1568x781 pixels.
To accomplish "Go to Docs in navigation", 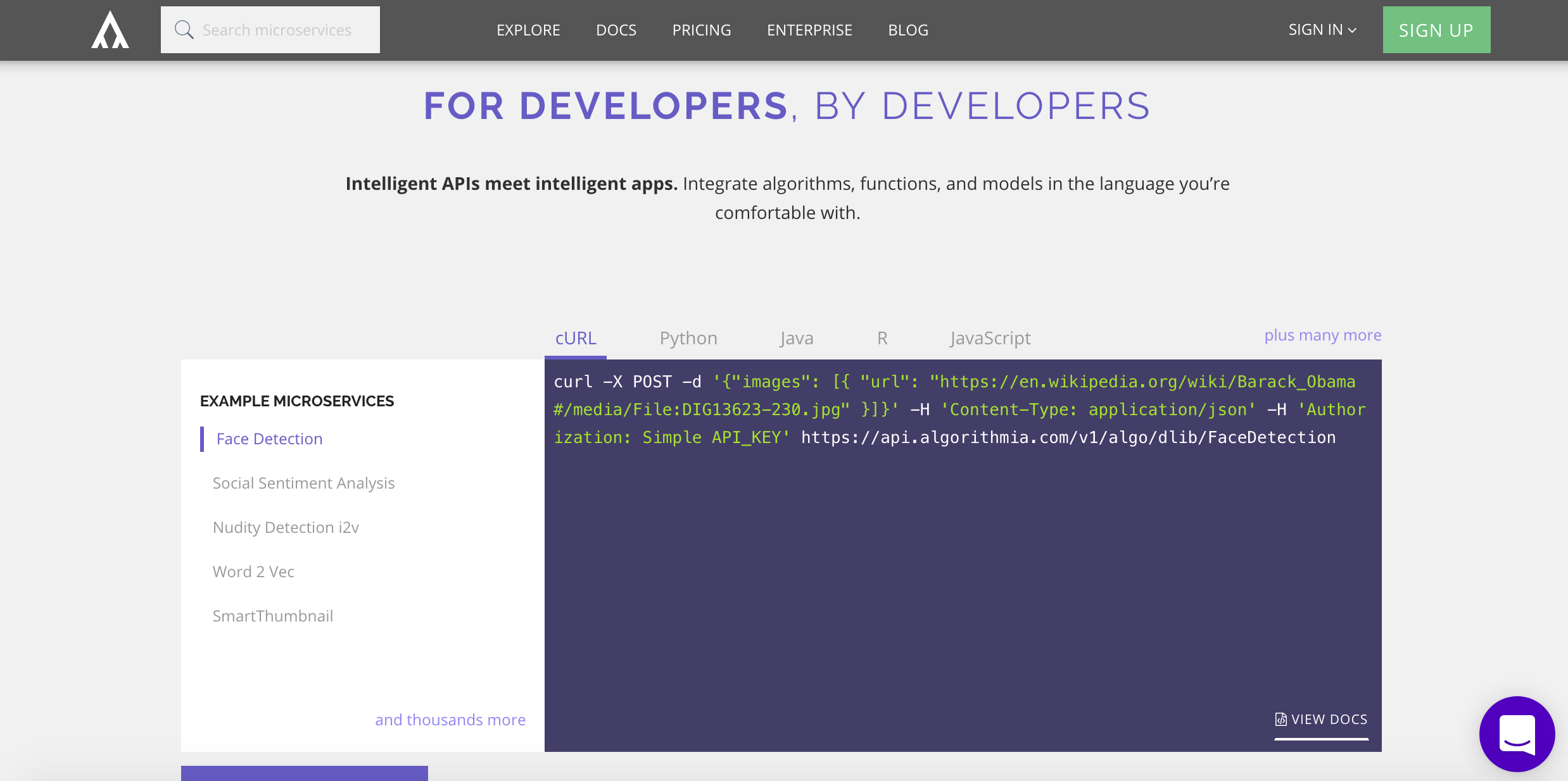I will [616, 30].
